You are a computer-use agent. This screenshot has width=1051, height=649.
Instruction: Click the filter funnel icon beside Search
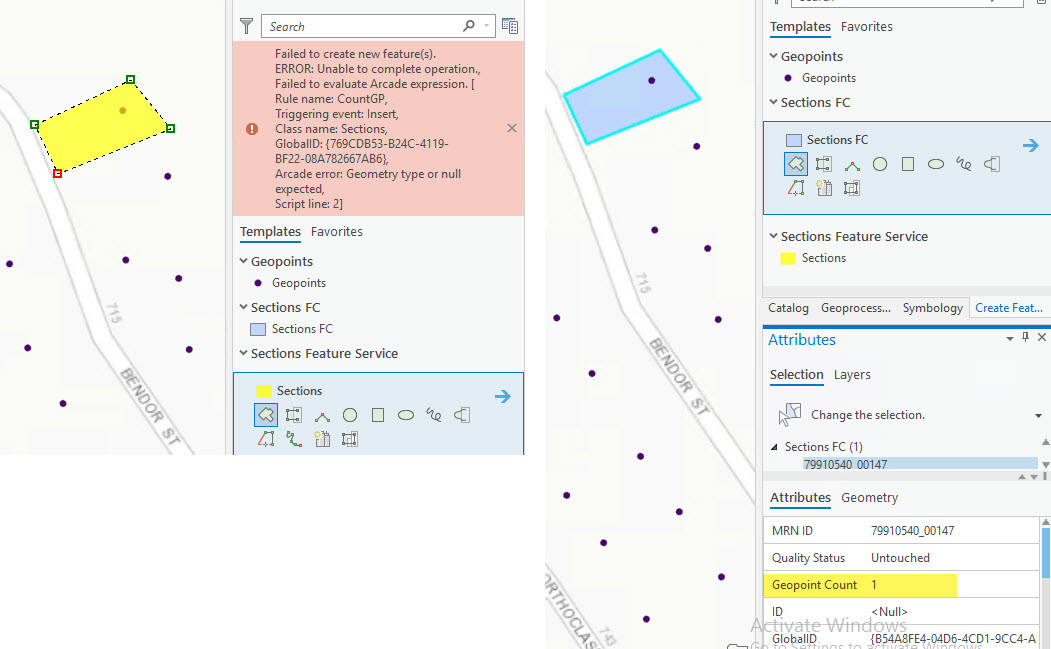pyautogui.click(x=247, y=26)
